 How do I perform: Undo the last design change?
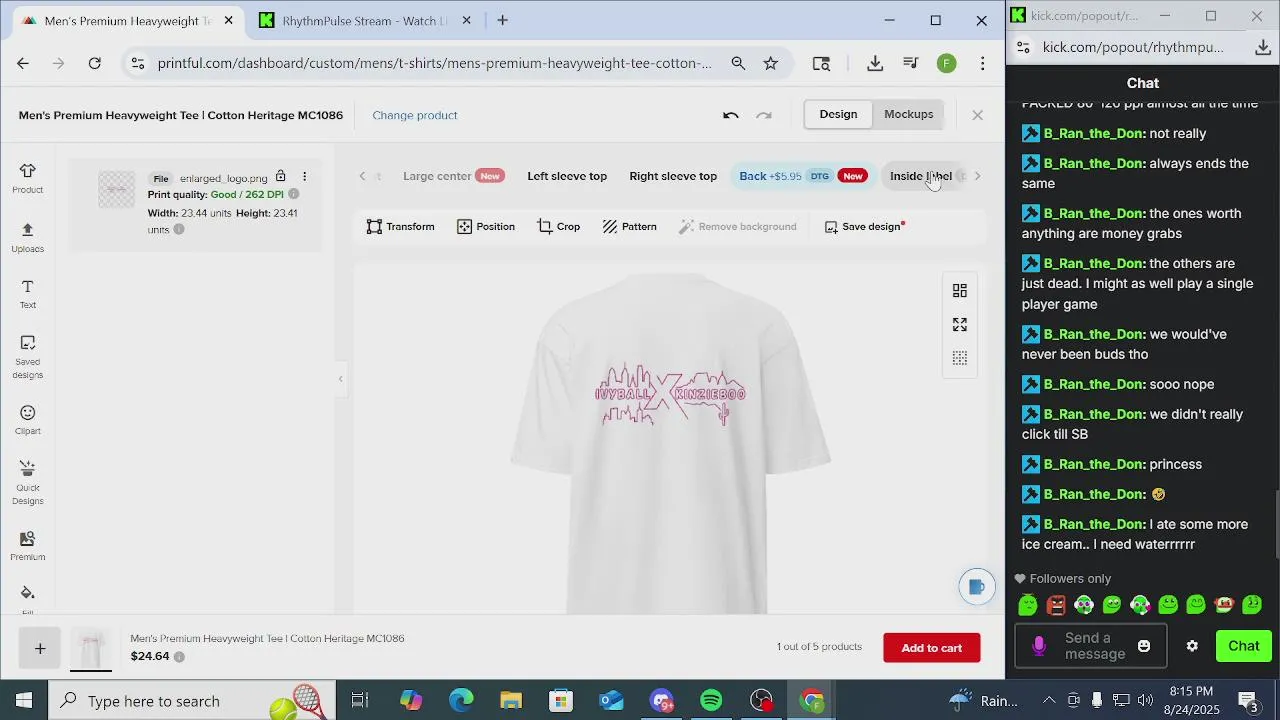[x=731, y=115]
